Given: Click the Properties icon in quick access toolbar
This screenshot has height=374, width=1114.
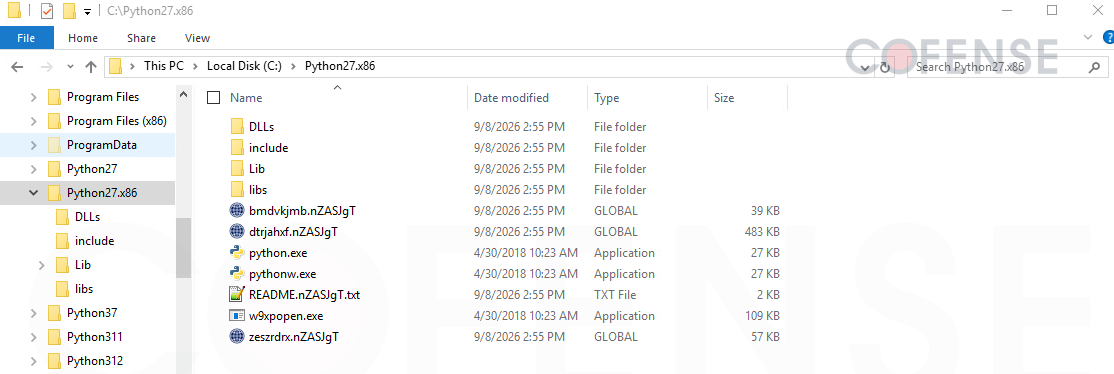Looking at the screenshot, I should click(47, 11).
